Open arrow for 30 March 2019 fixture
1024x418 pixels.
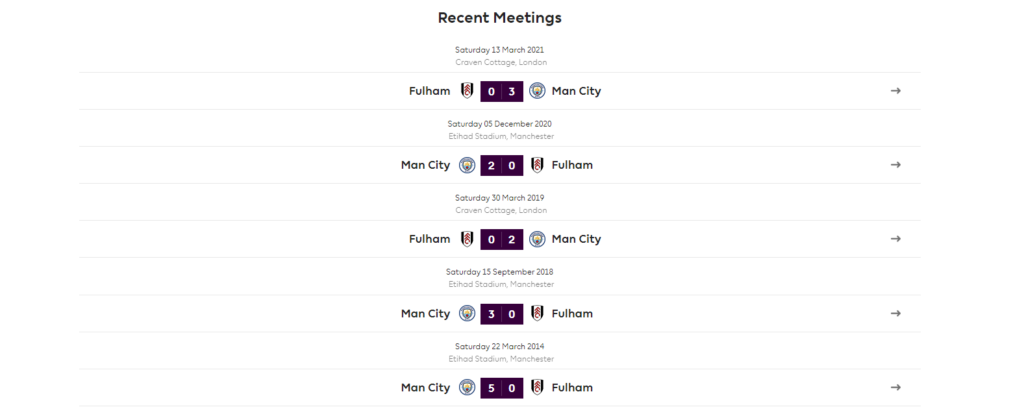pos(896,239)
